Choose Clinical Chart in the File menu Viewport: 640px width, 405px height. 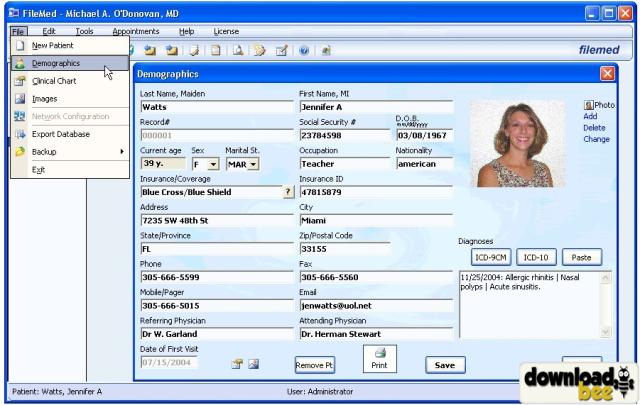point(57,81)
